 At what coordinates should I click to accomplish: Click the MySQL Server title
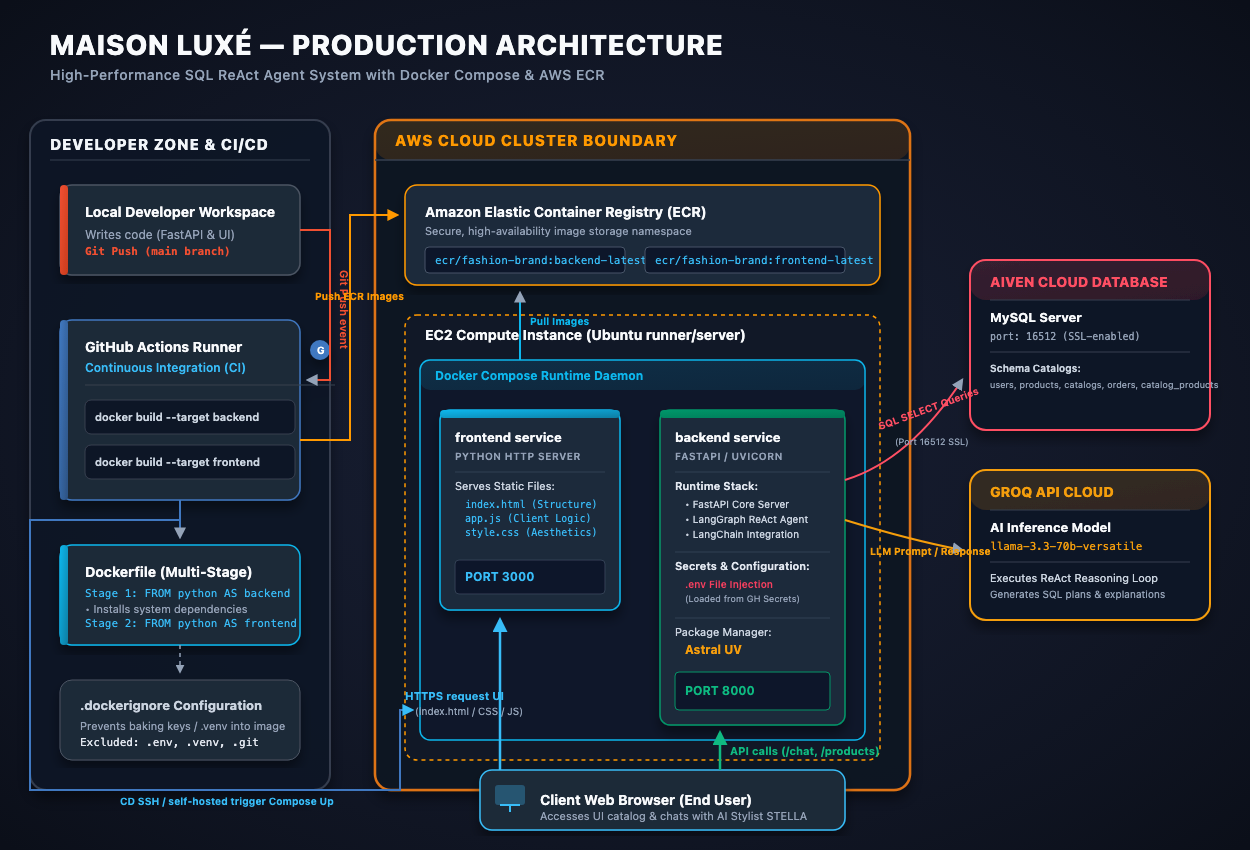tap(1036, 318)
